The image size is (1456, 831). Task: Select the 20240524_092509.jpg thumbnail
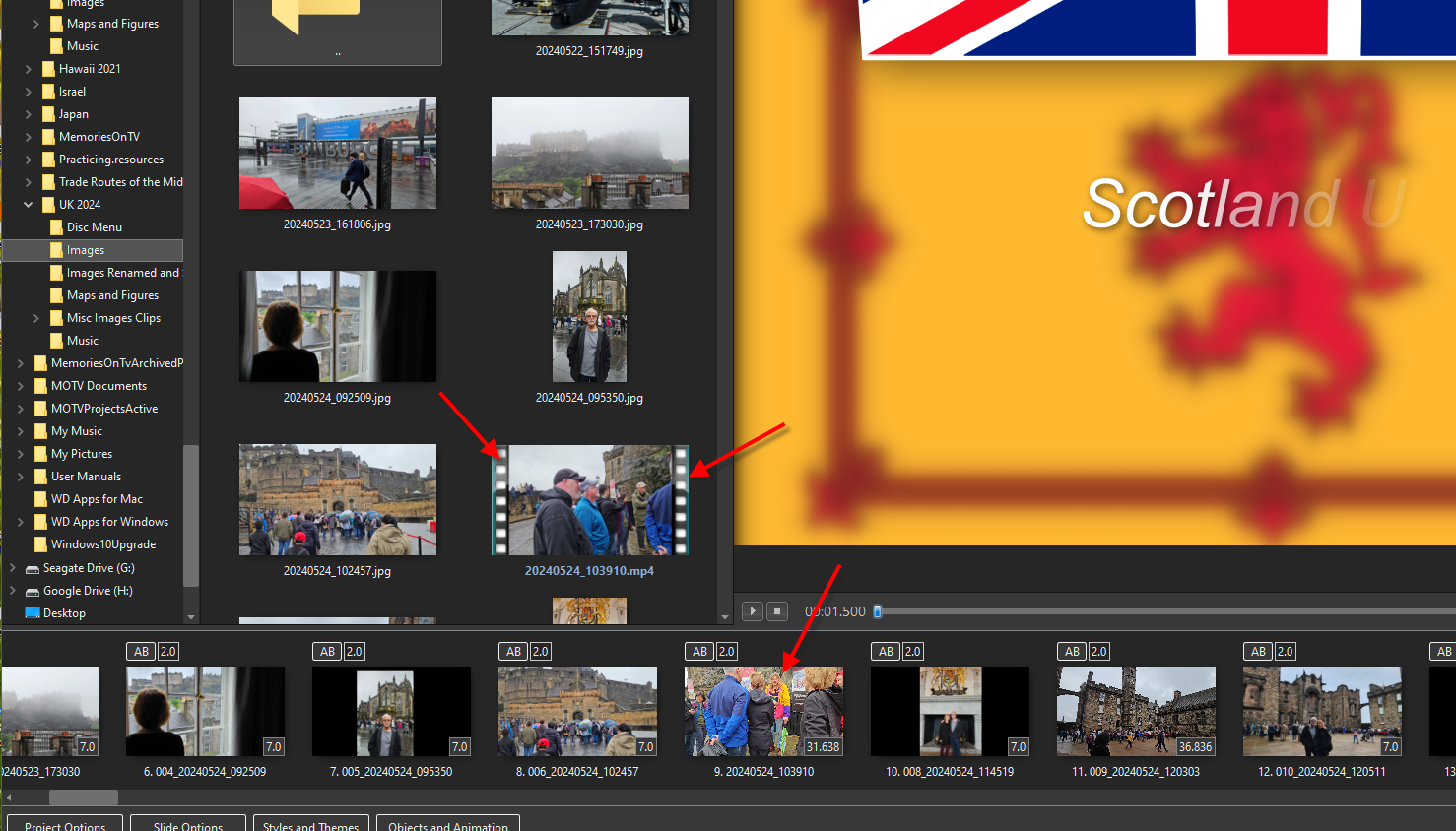point(338,326)
